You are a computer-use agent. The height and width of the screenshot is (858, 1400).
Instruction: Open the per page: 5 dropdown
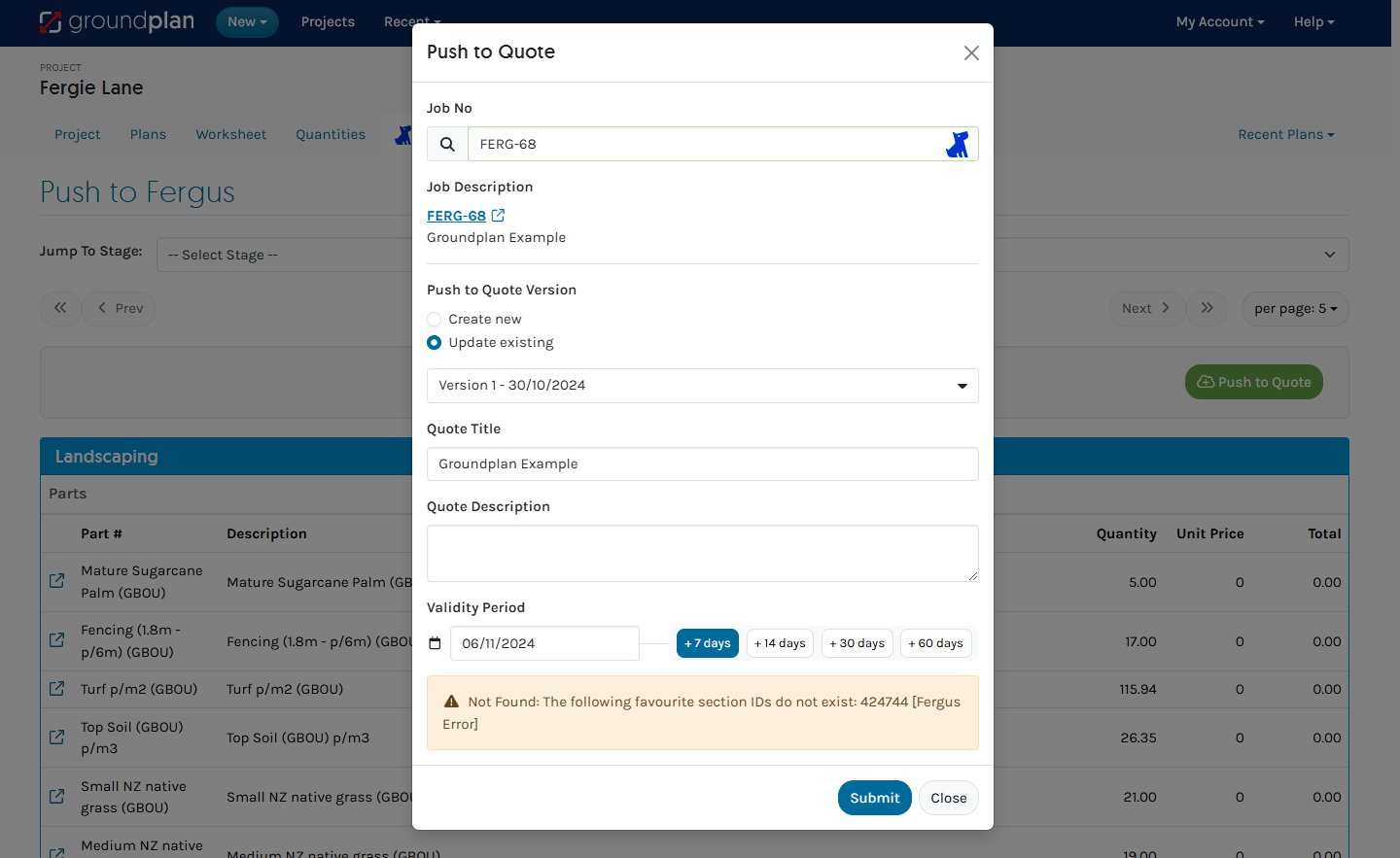click(x=1295, y=308)
